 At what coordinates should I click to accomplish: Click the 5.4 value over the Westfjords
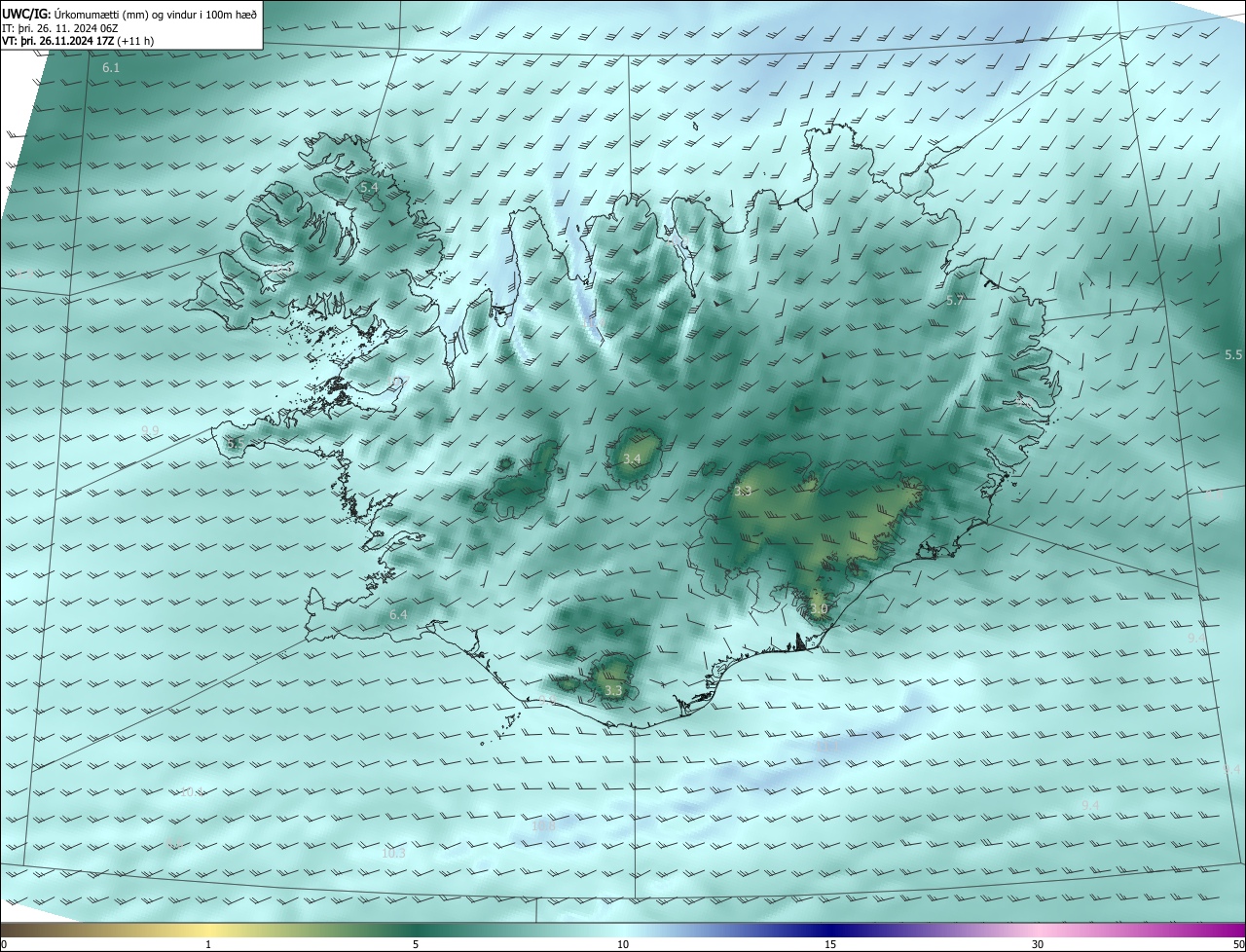coord(368,187)
